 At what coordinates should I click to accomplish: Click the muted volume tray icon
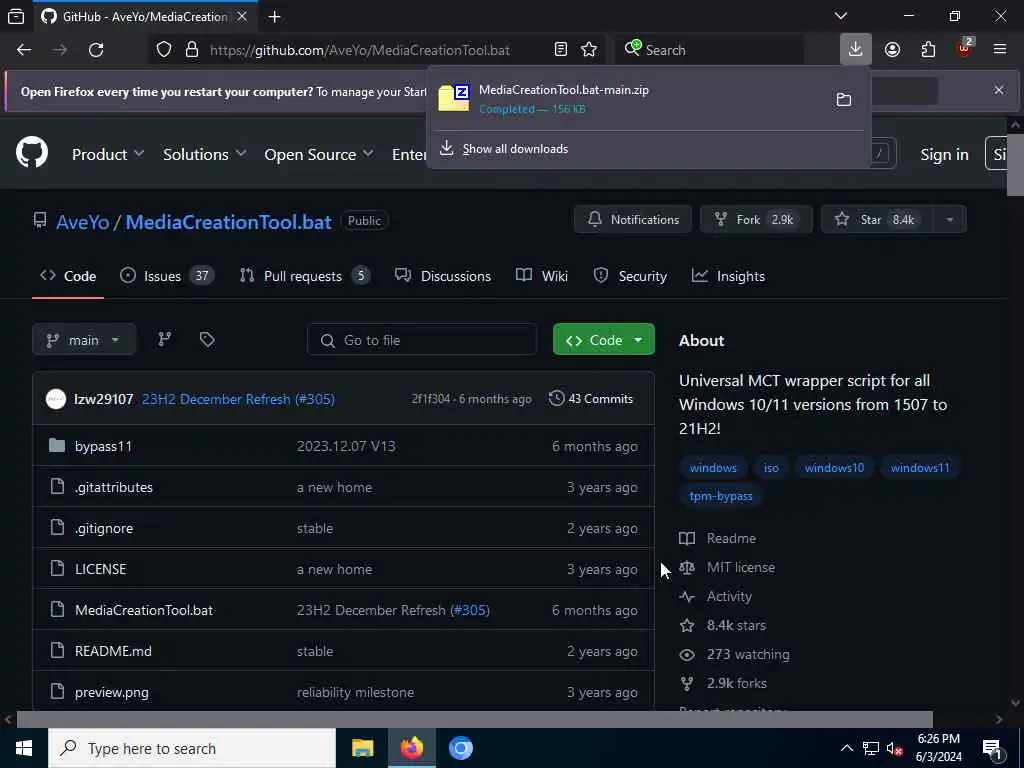(894, 748)
